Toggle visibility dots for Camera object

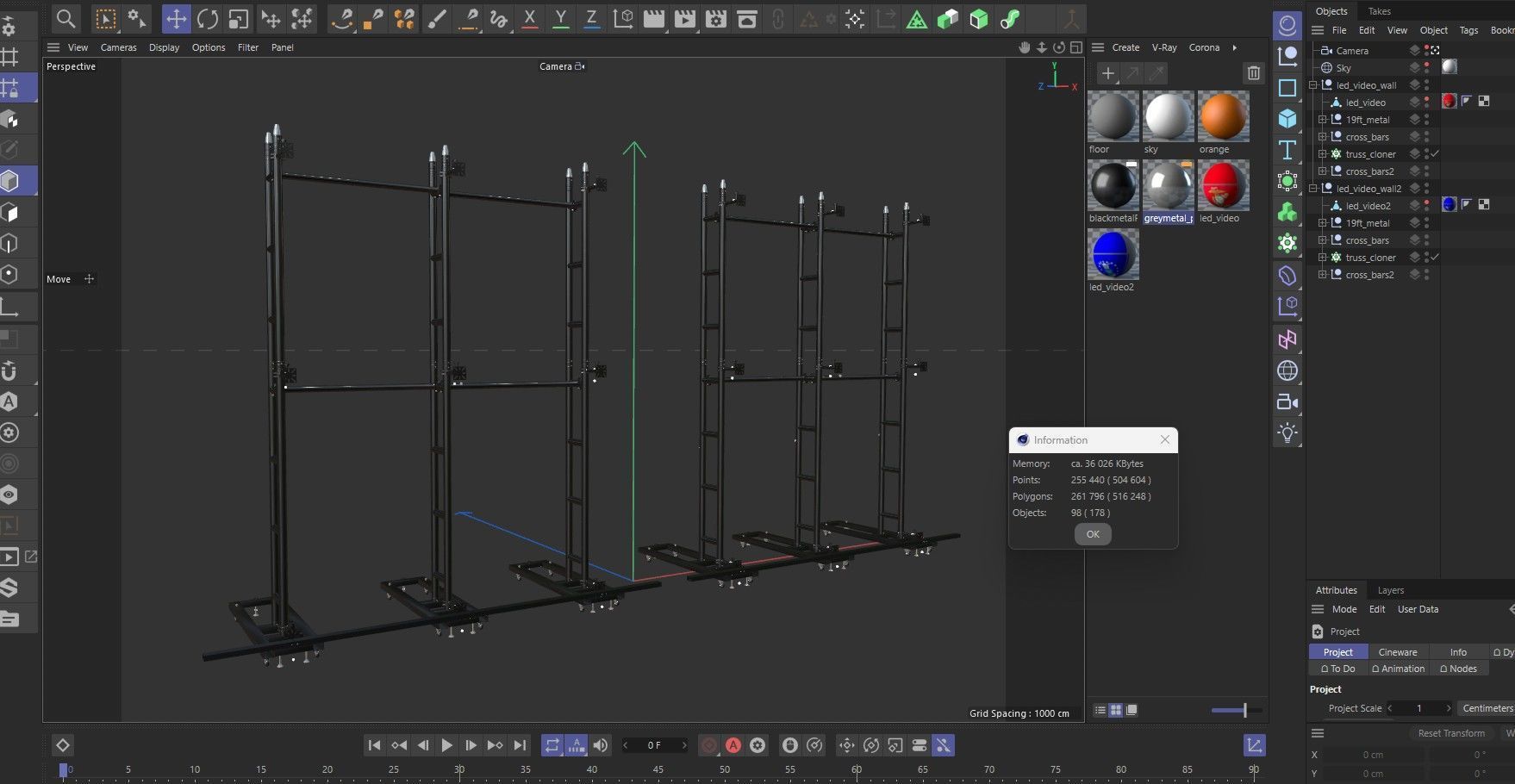1427,51
